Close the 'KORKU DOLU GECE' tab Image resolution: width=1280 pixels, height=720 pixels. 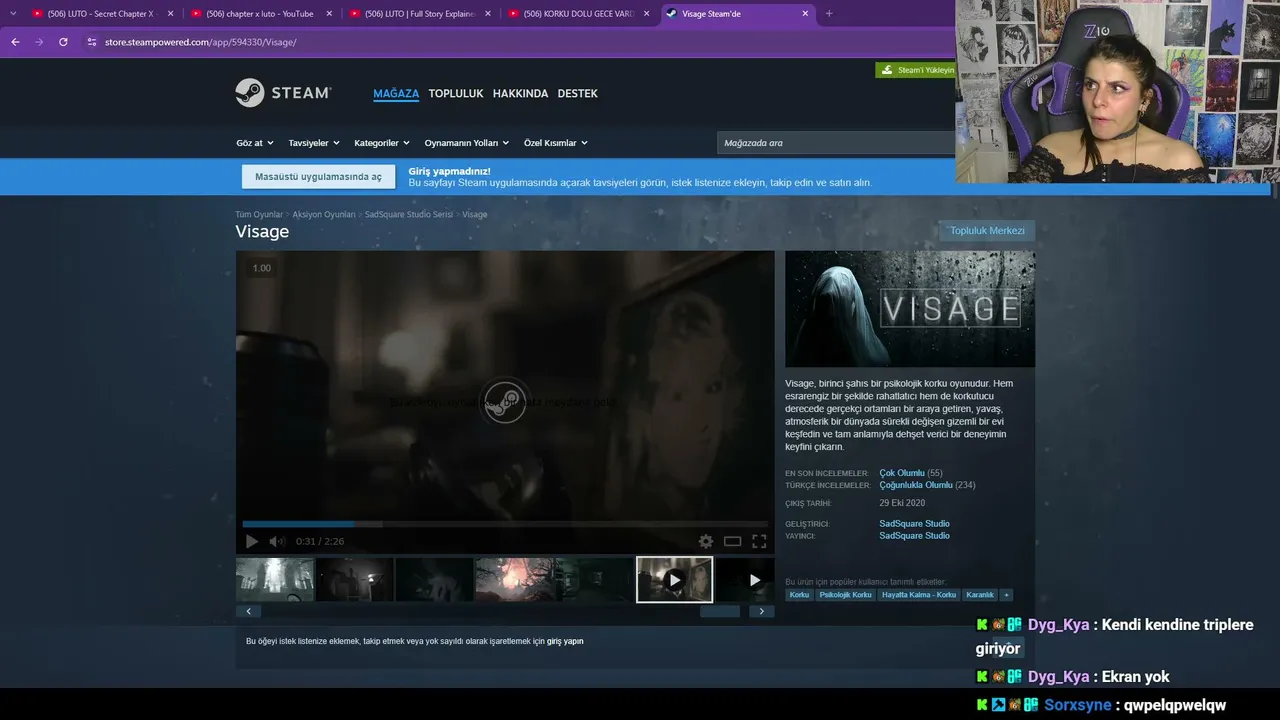click(x=646, y=14)
